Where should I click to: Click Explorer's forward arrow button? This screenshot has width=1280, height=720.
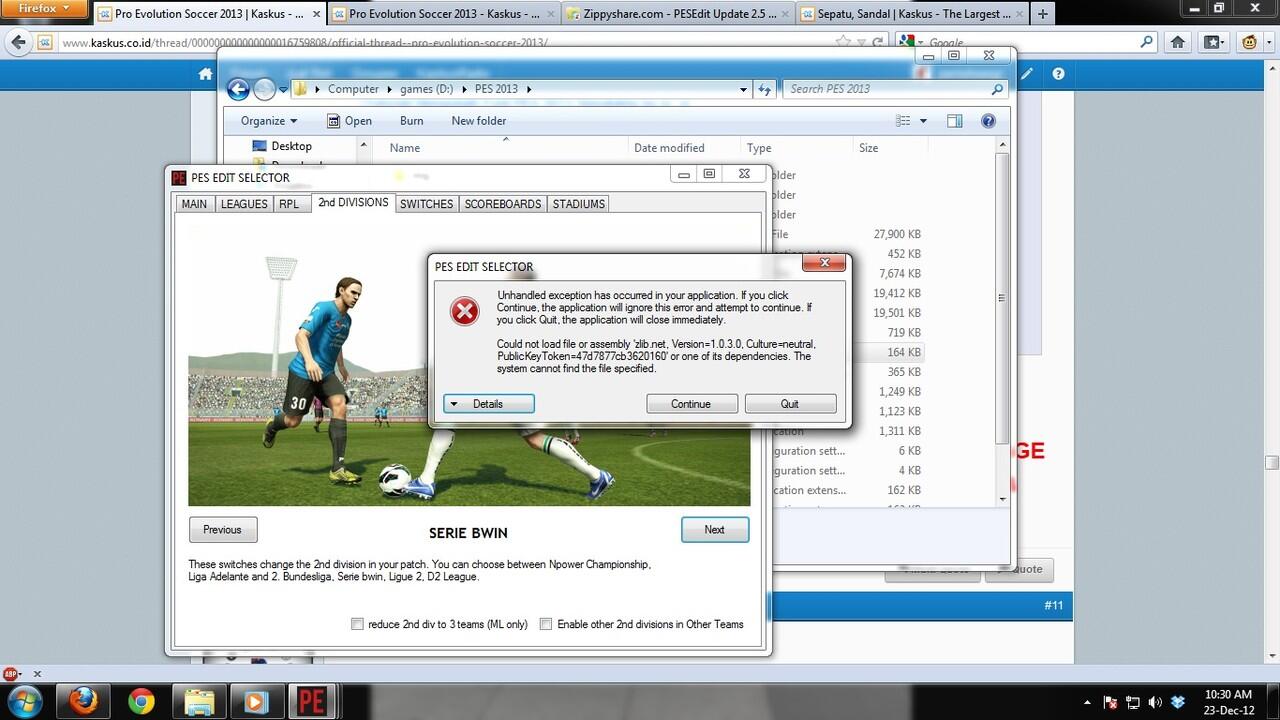(264, 89)
